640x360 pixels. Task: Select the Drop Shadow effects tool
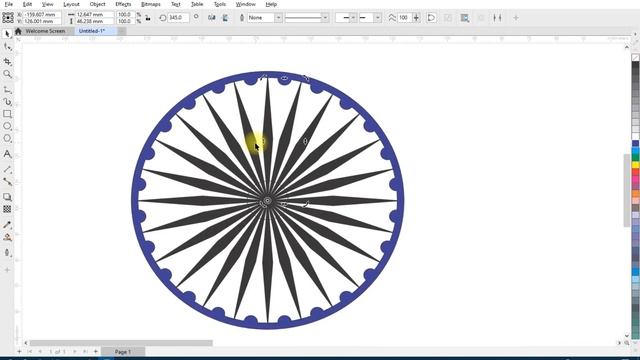[7, 197]
